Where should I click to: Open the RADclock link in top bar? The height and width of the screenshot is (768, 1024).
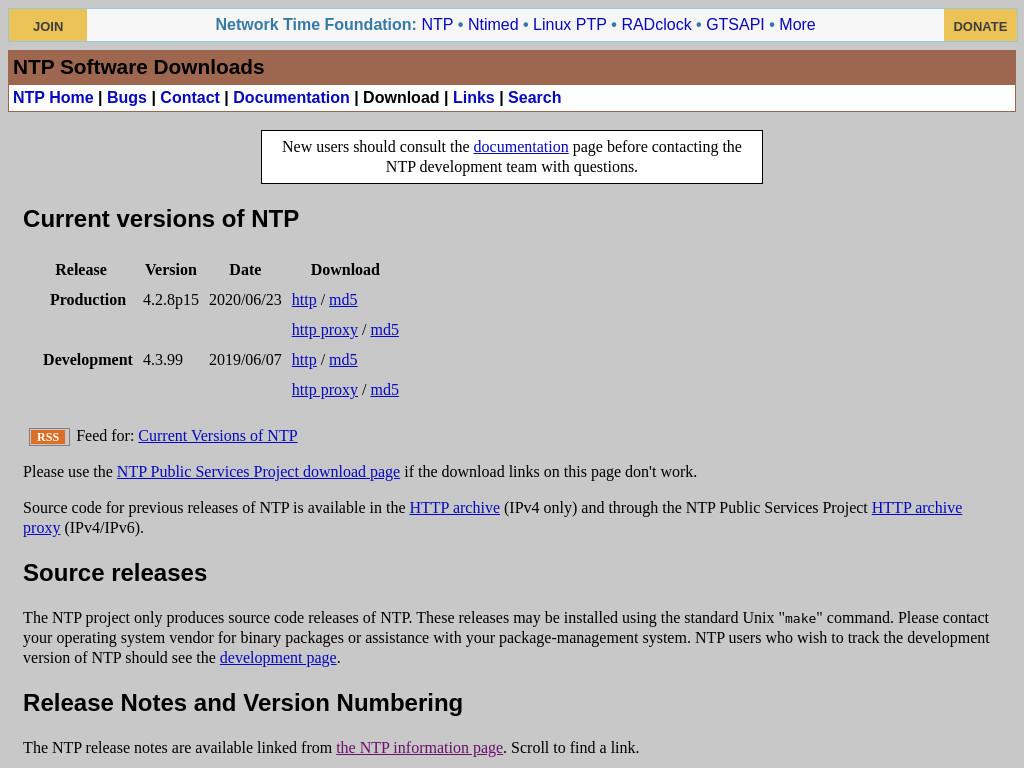click(656, 25)
